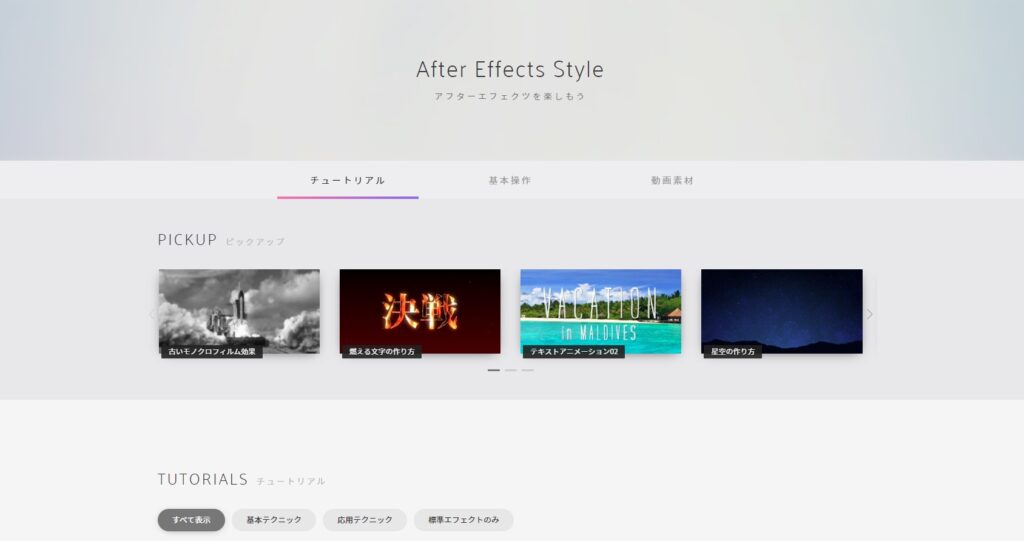Viewport: 1024px width, 541px height.
Task: Filter tutorials by 基本テクニック
Action: pyautogui.click(x=274, y=520)
